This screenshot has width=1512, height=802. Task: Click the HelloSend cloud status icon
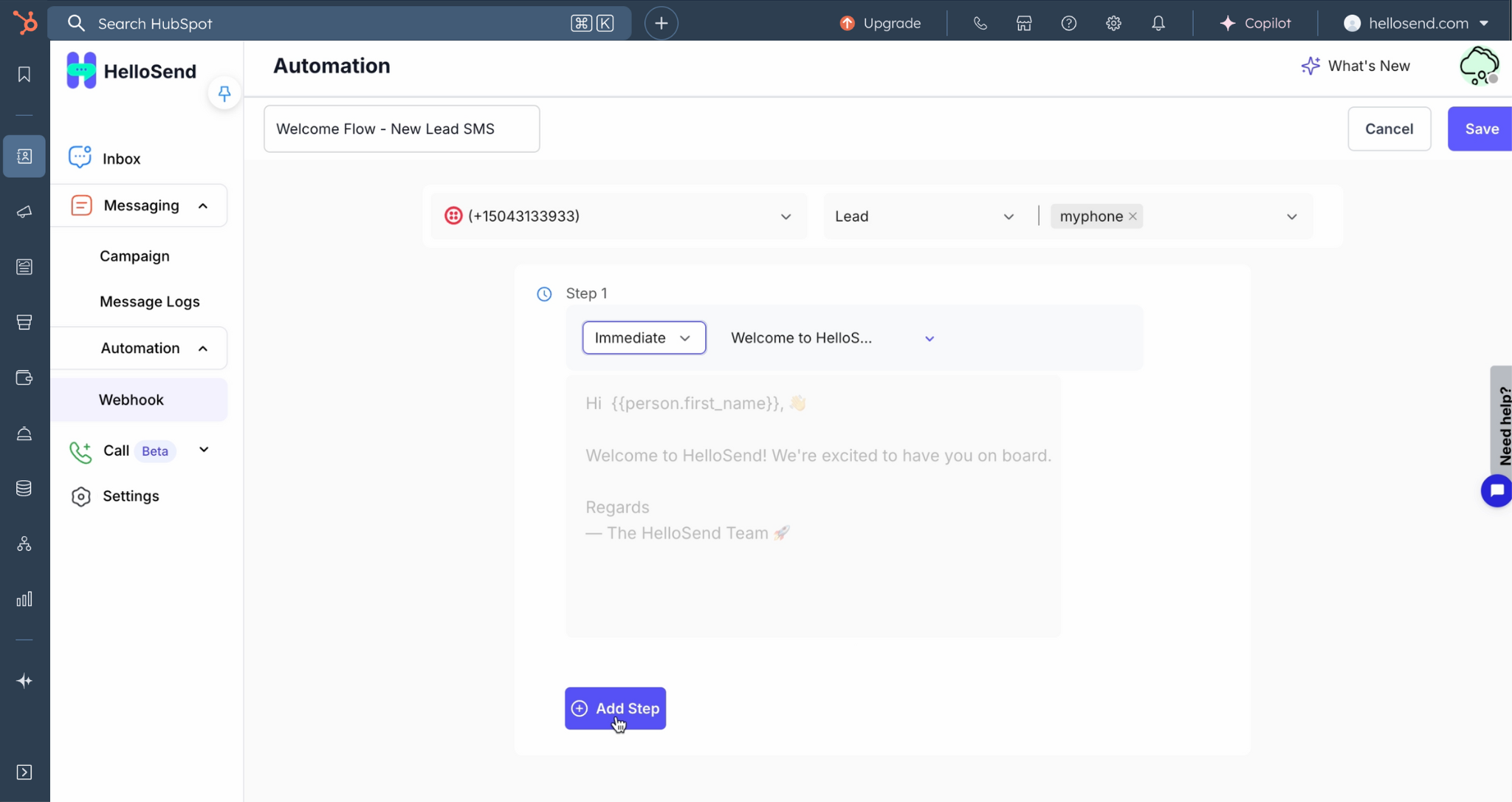coord(1479,66)
